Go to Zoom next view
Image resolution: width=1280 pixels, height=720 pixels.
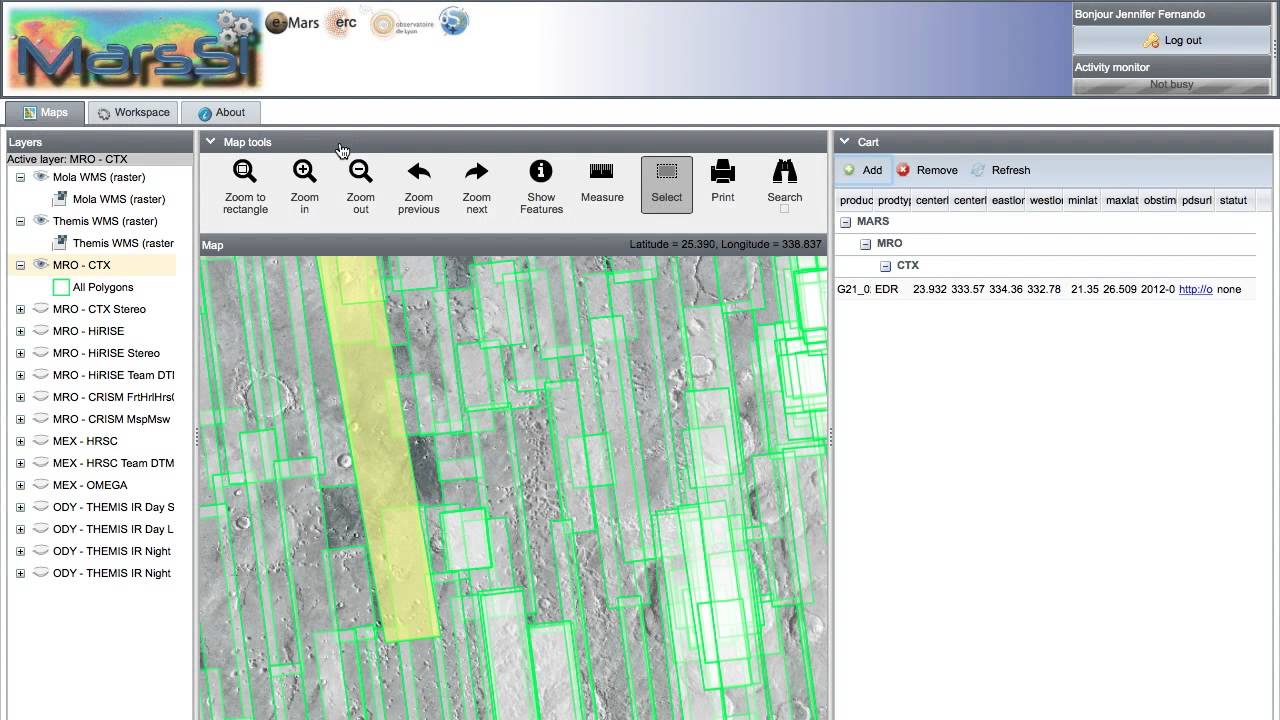click(477, 186)
